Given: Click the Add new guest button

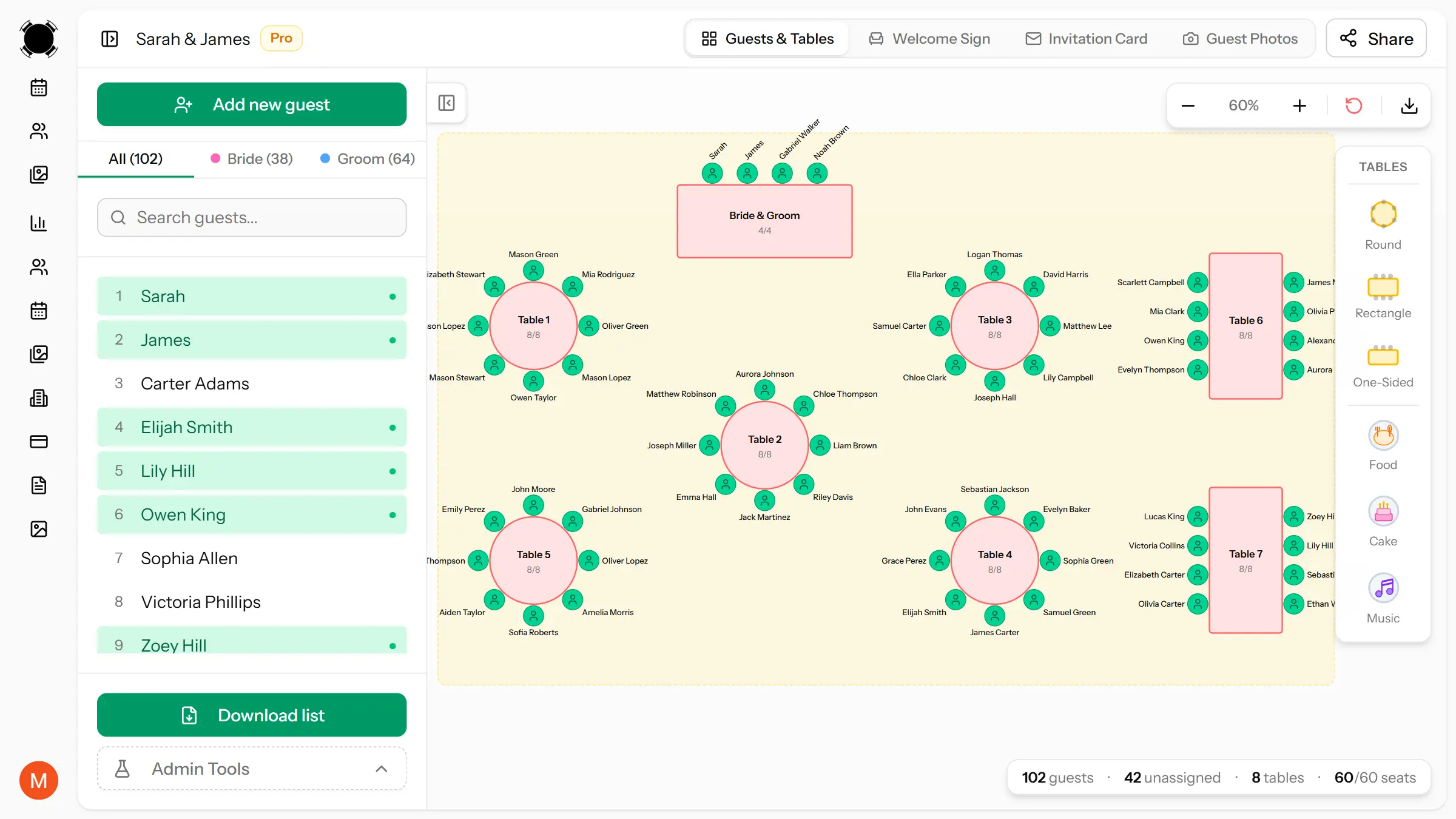Looking at the screenshot, I should [x=251, y=104].
